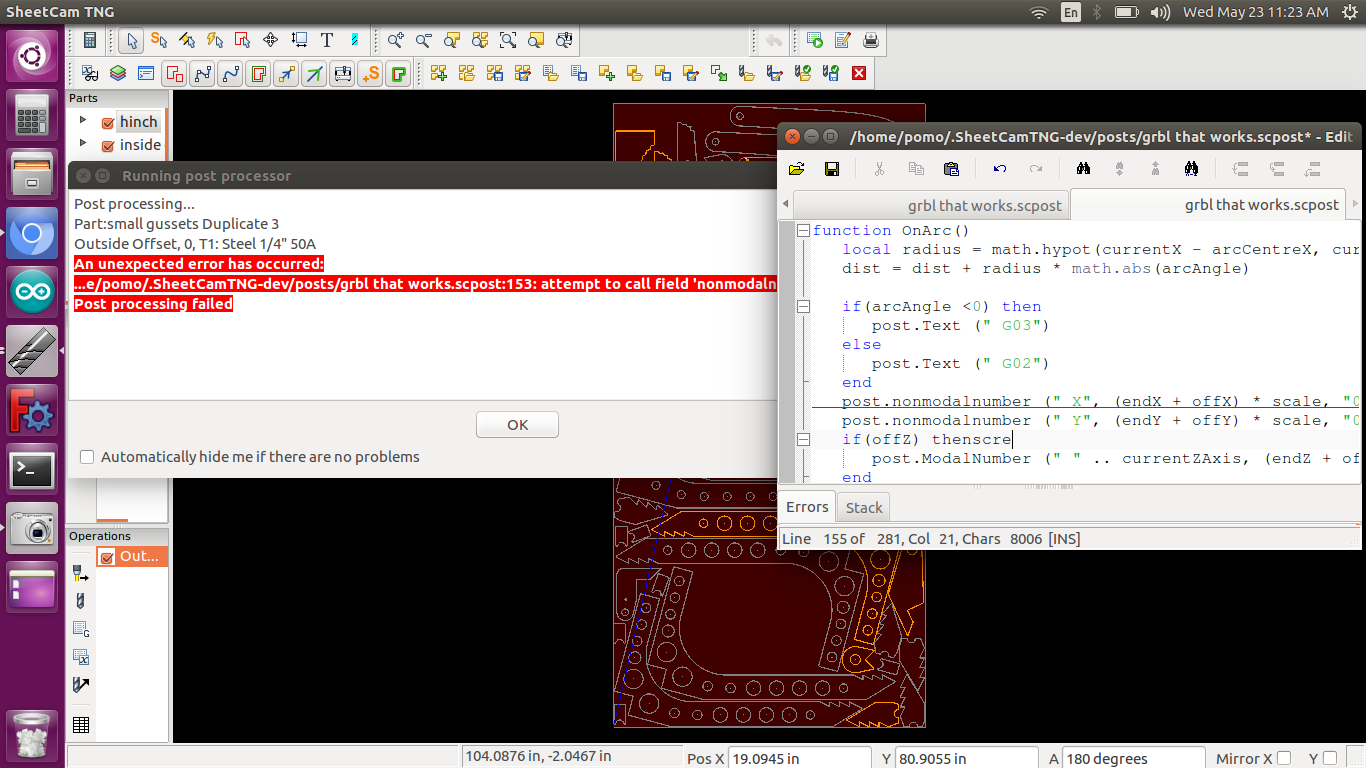This screenshot has height=768, width=1366.
Task: Collapse the 'function OnArc()' fold marker
Action: point(803,231)
